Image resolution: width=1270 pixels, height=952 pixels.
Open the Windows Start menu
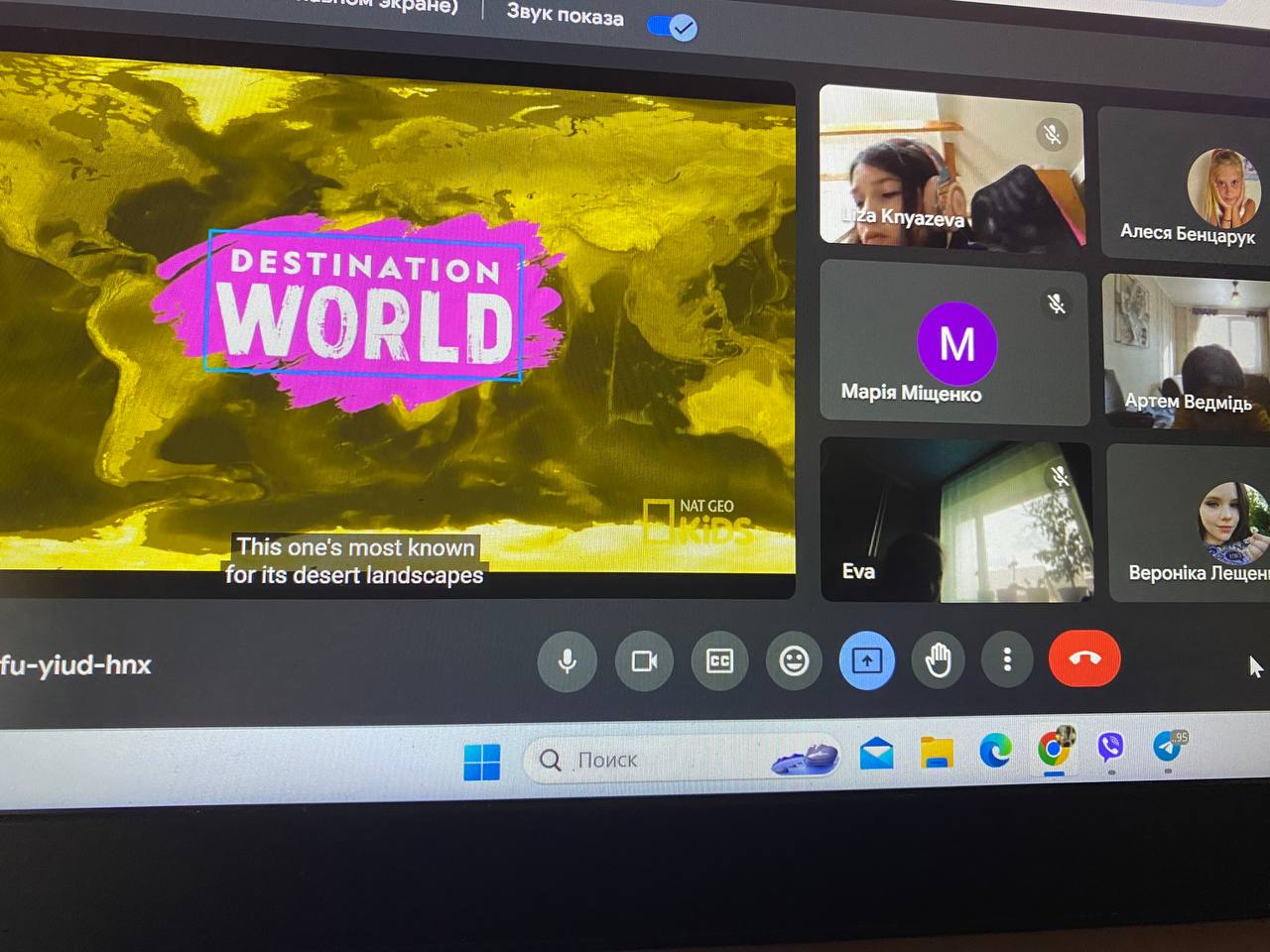[482, 763]
